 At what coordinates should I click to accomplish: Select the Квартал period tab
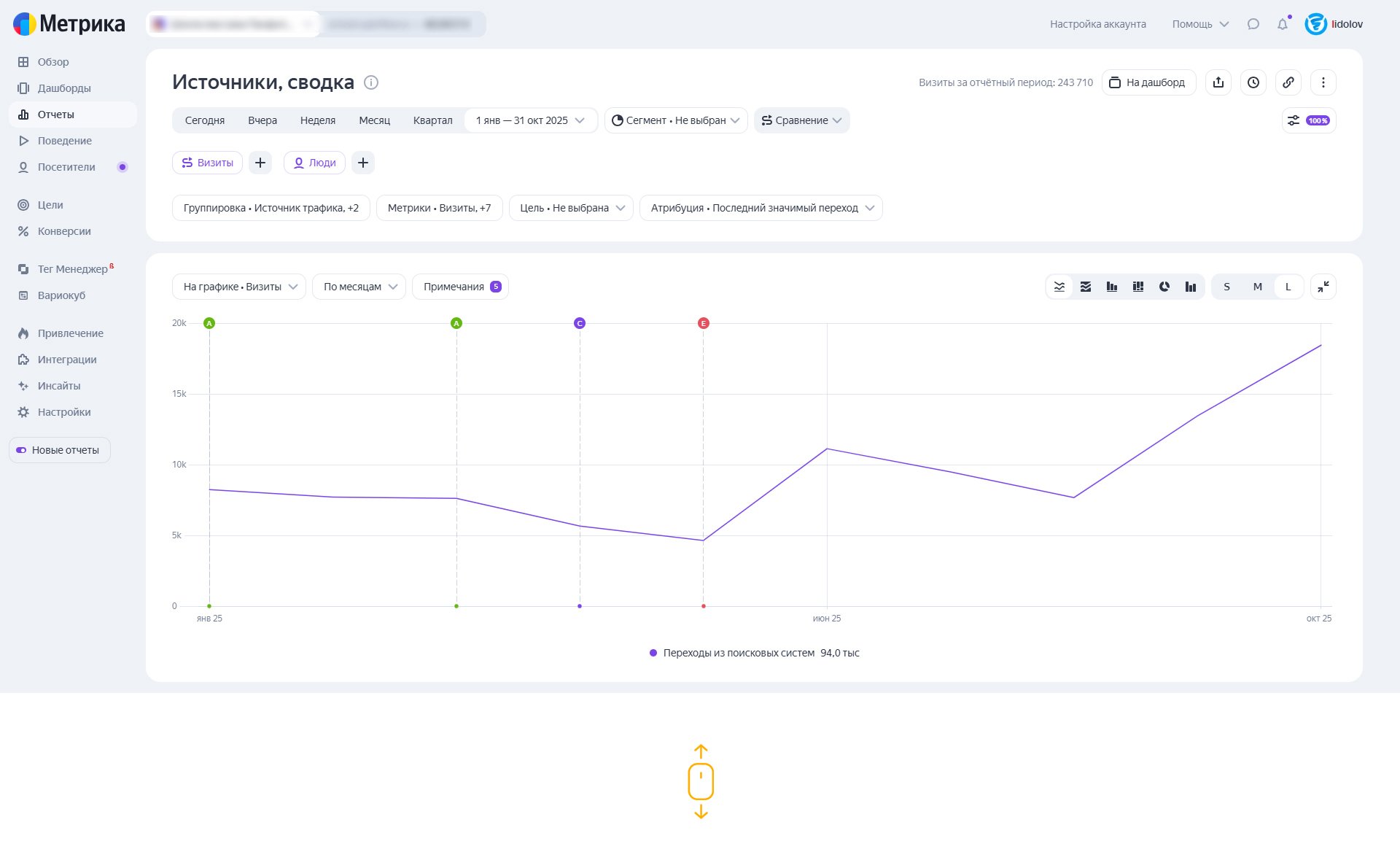click(x=432, y=120)
